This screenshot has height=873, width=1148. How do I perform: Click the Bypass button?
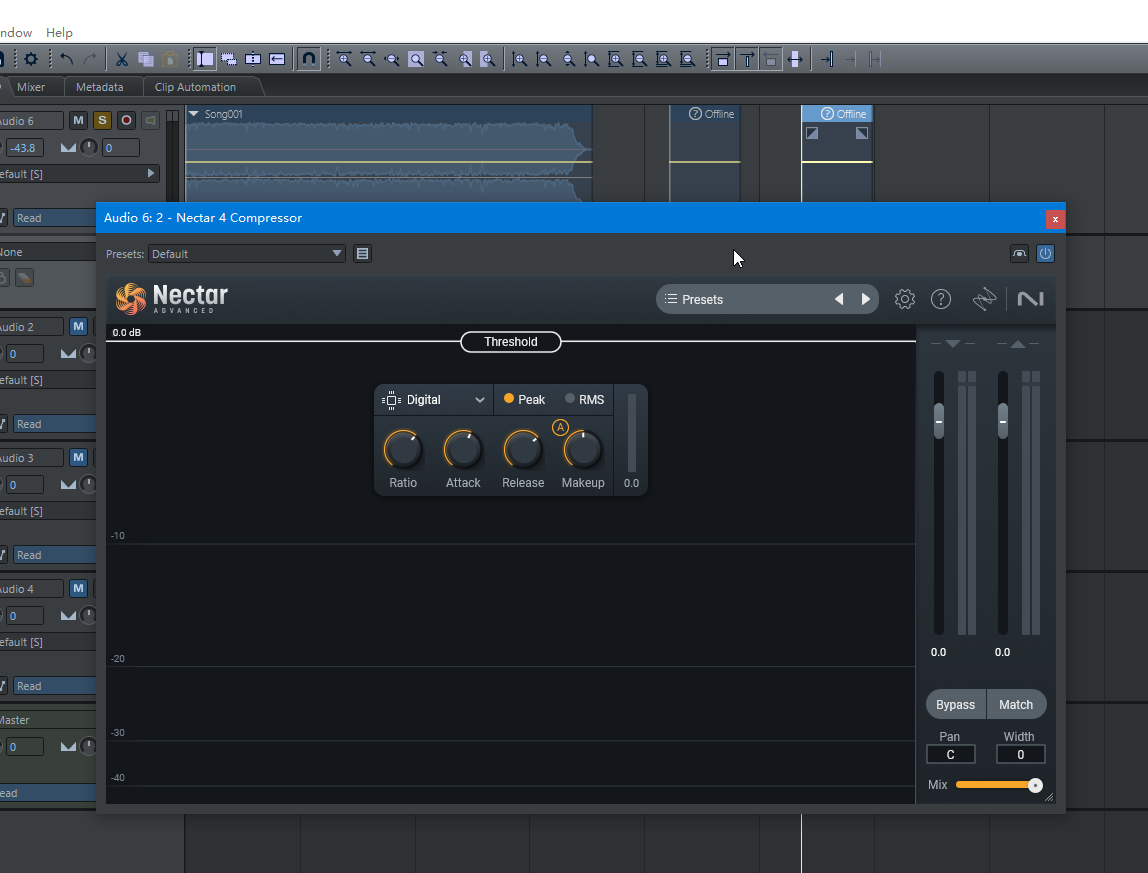point(955,705)
